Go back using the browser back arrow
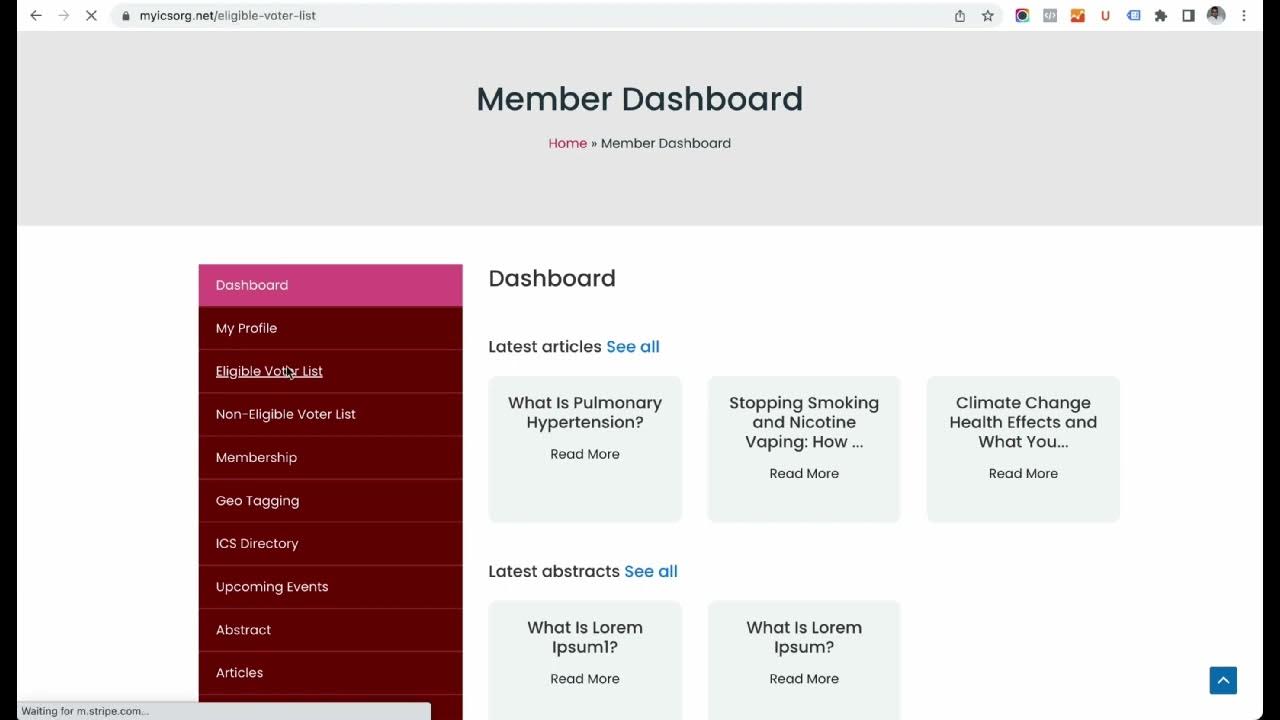 36,16
